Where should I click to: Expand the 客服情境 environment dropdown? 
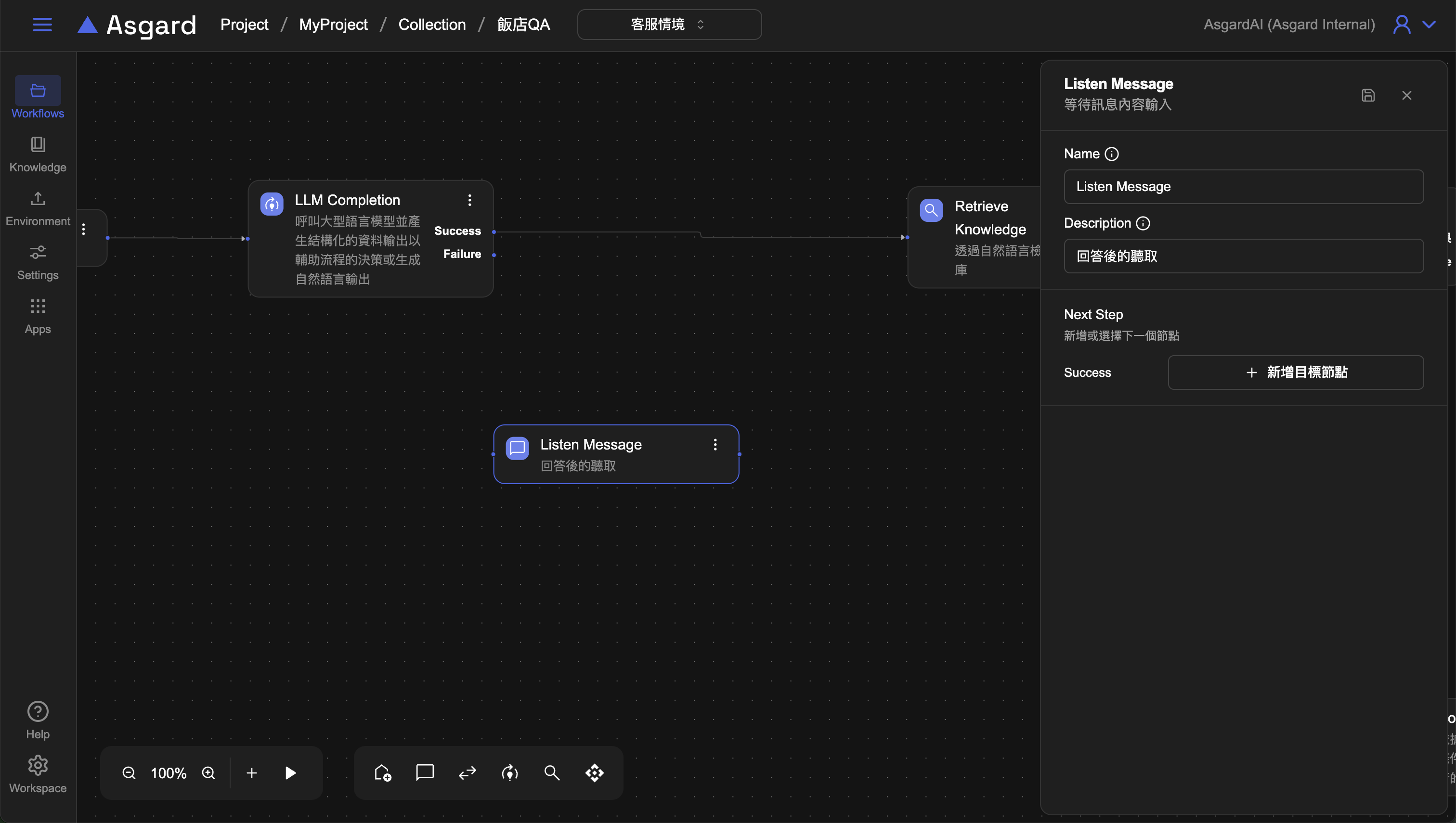tap(669, 25)
